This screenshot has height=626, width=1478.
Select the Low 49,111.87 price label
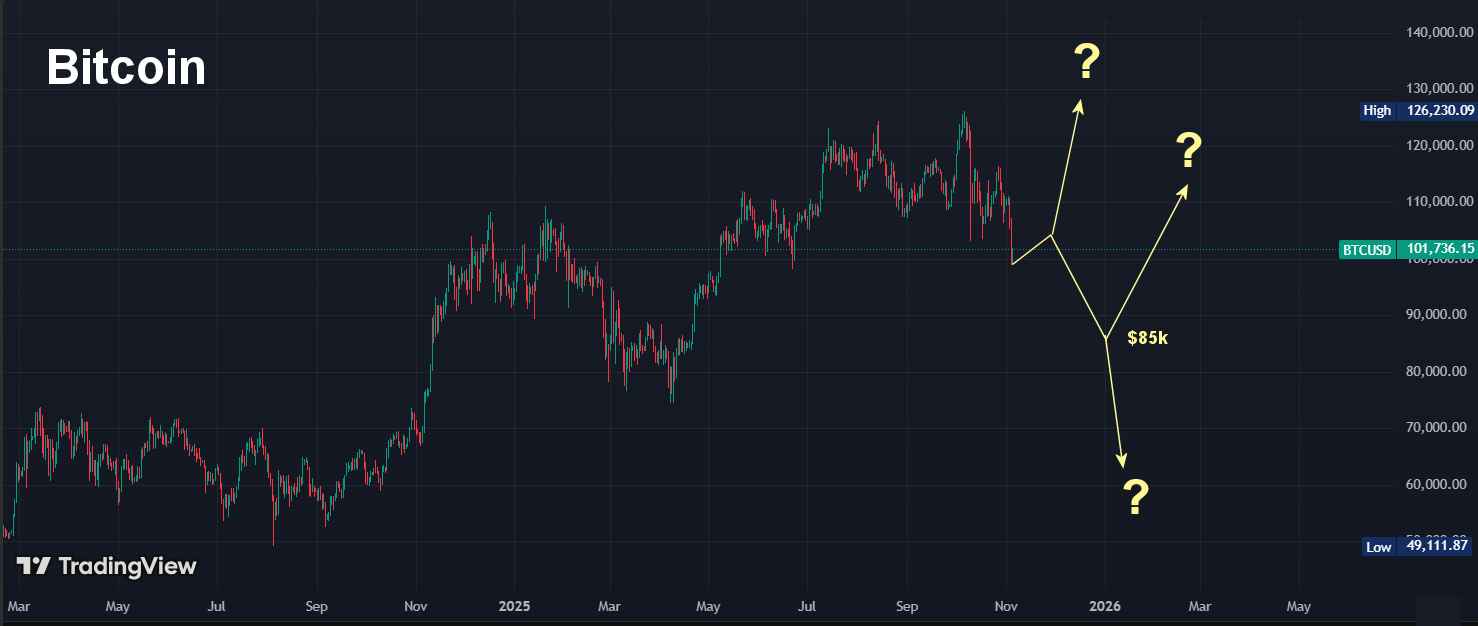pos(1417,545)
